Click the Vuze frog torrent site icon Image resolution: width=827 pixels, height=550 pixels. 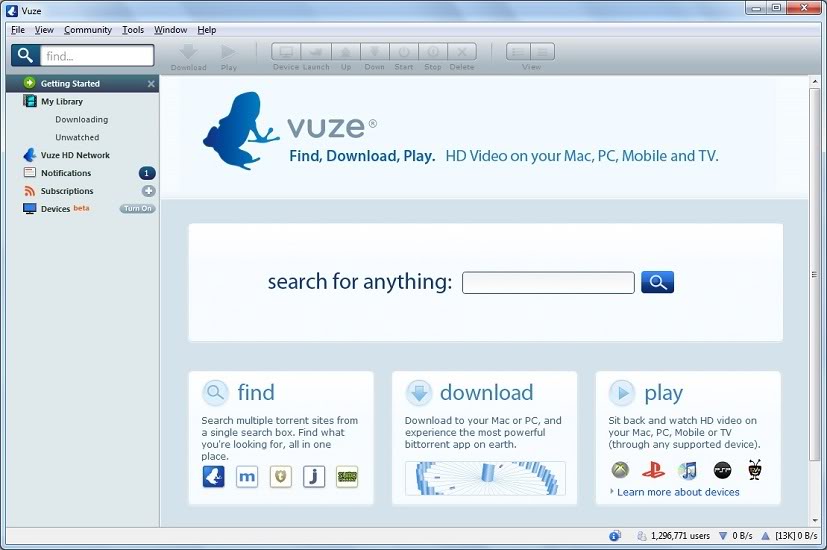click(214, 477)
